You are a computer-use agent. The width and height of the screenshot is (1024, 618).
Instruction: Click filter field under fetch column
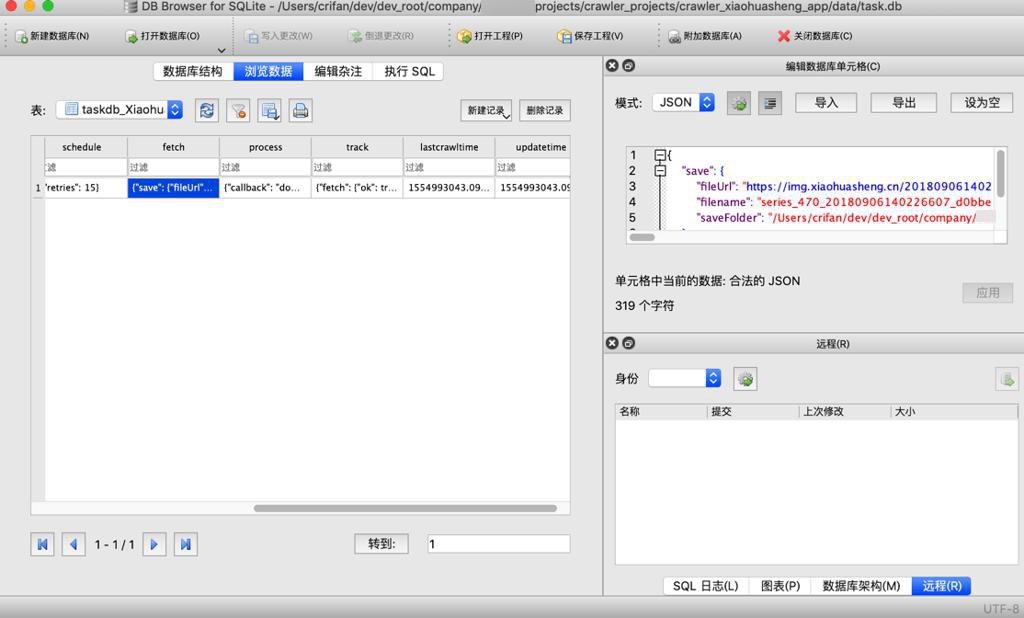coord(173,167)
